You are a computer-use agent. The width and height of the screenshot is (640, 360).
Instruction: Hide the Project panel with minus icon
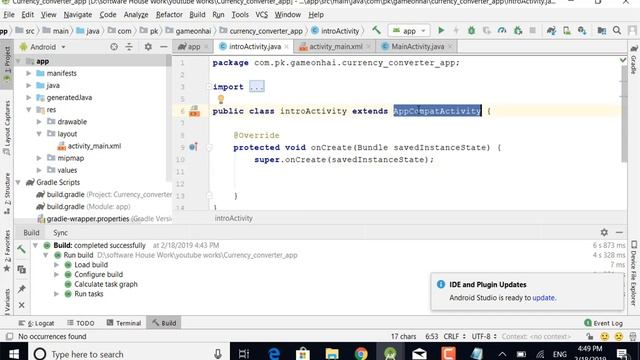164,47
